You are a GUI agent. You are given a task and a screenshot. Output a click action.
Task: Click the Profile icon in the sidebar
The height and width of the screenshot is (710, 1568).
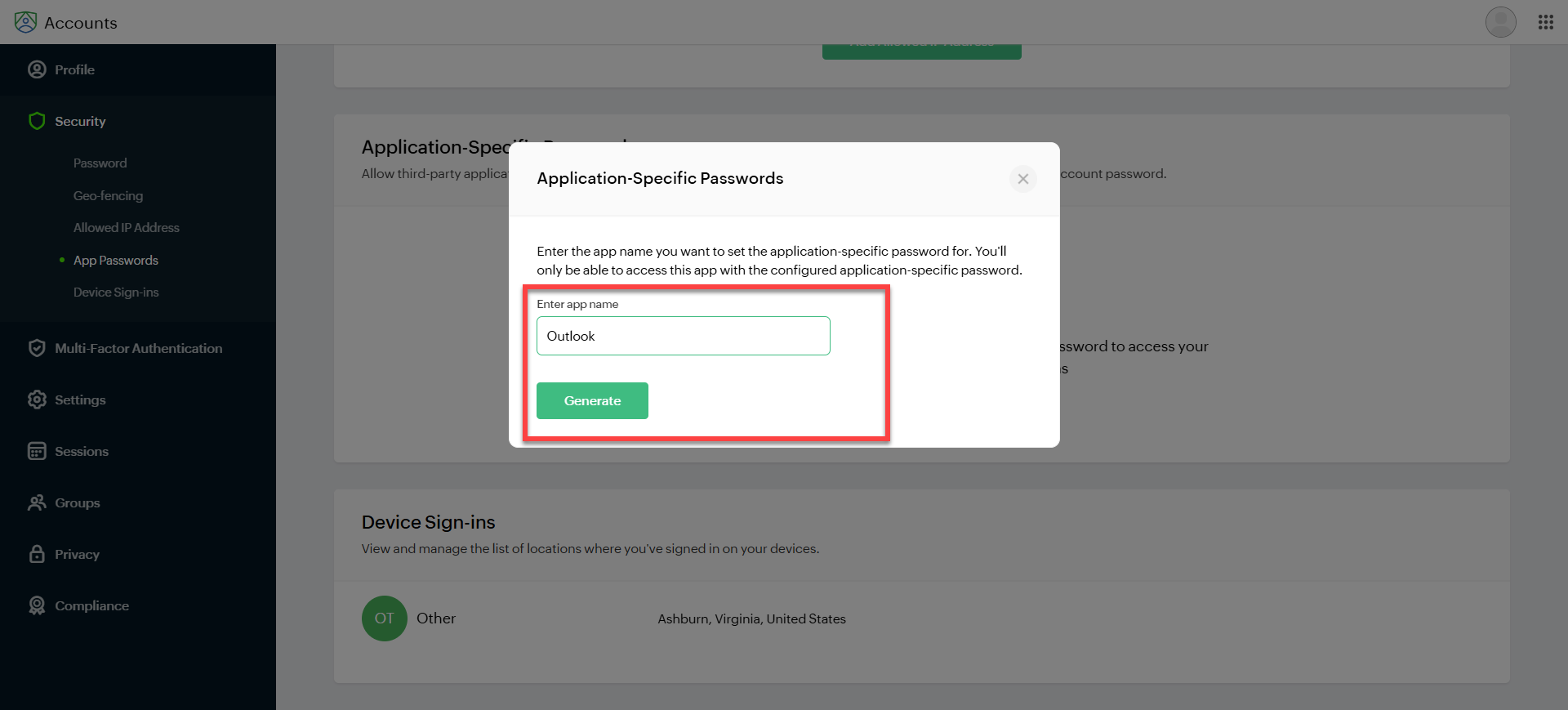point(37,69)
